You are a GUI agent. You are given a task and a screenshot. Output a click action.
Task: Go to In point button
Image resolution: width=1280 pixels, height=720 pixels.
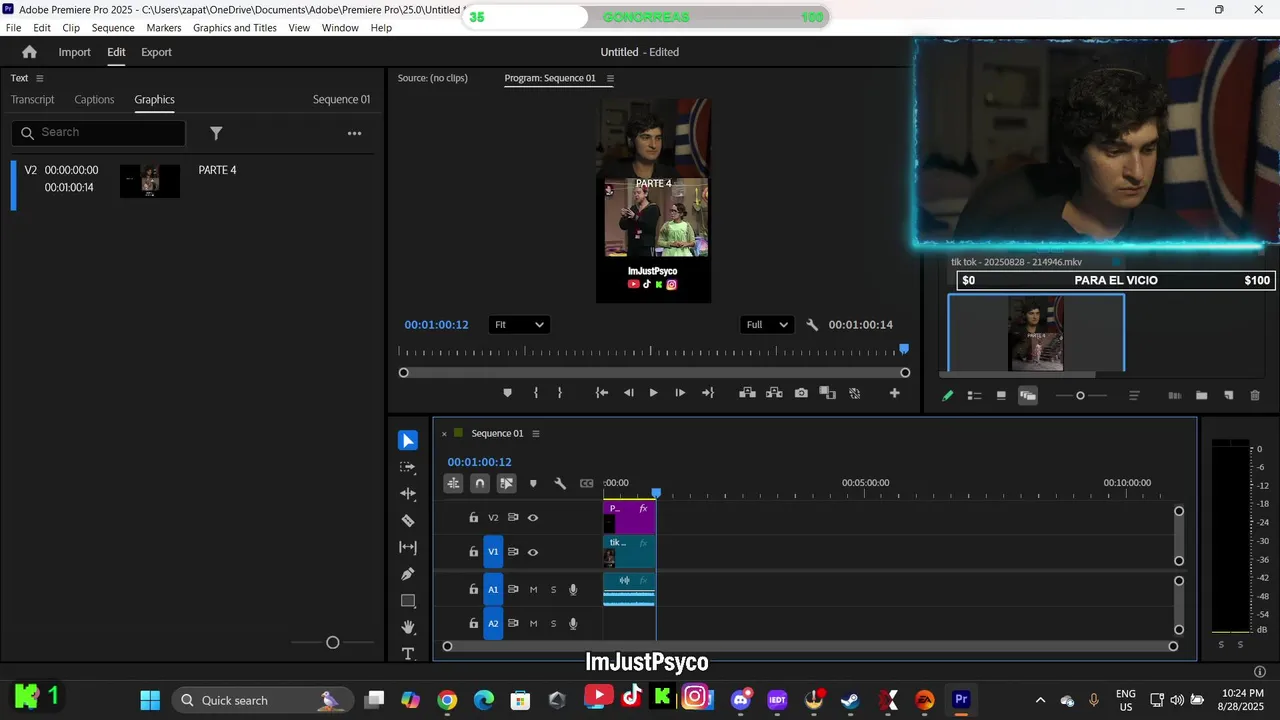(602, 393)
